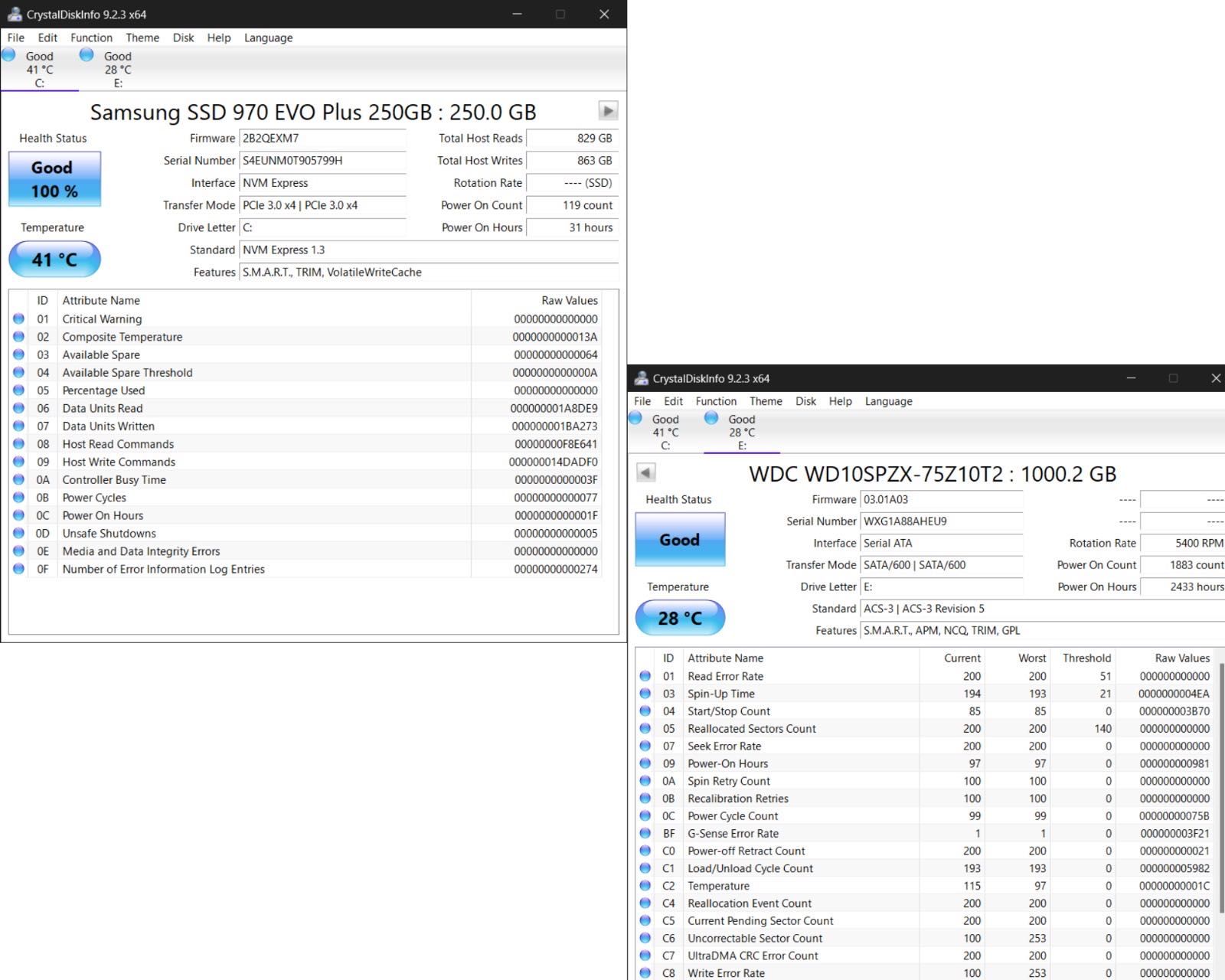
Task: Select drive C: tab in Samsung window
Action: [x=39, y=69]
